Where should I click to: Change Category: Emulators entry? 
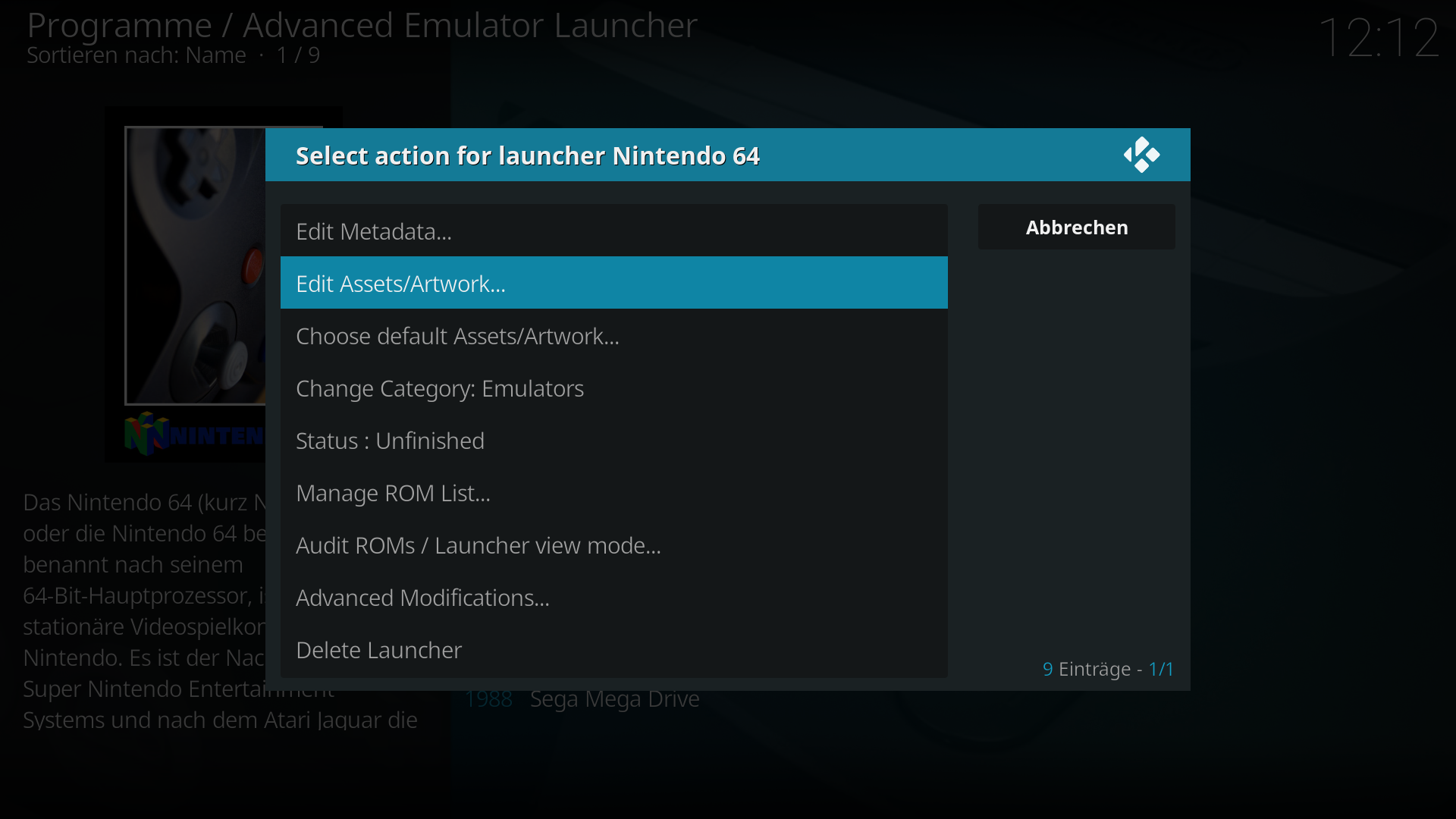pyautogui.click(x=614, y=388)
